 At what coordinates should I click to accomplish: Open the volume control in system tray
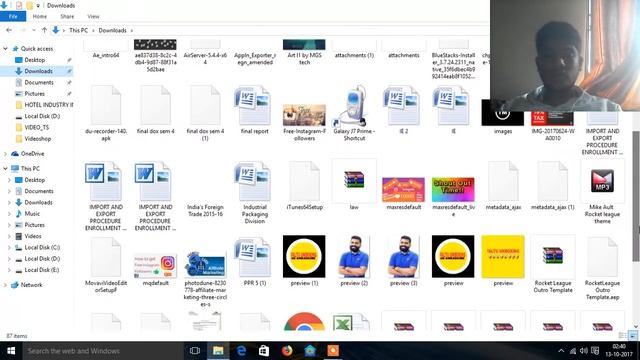point(584,351)
